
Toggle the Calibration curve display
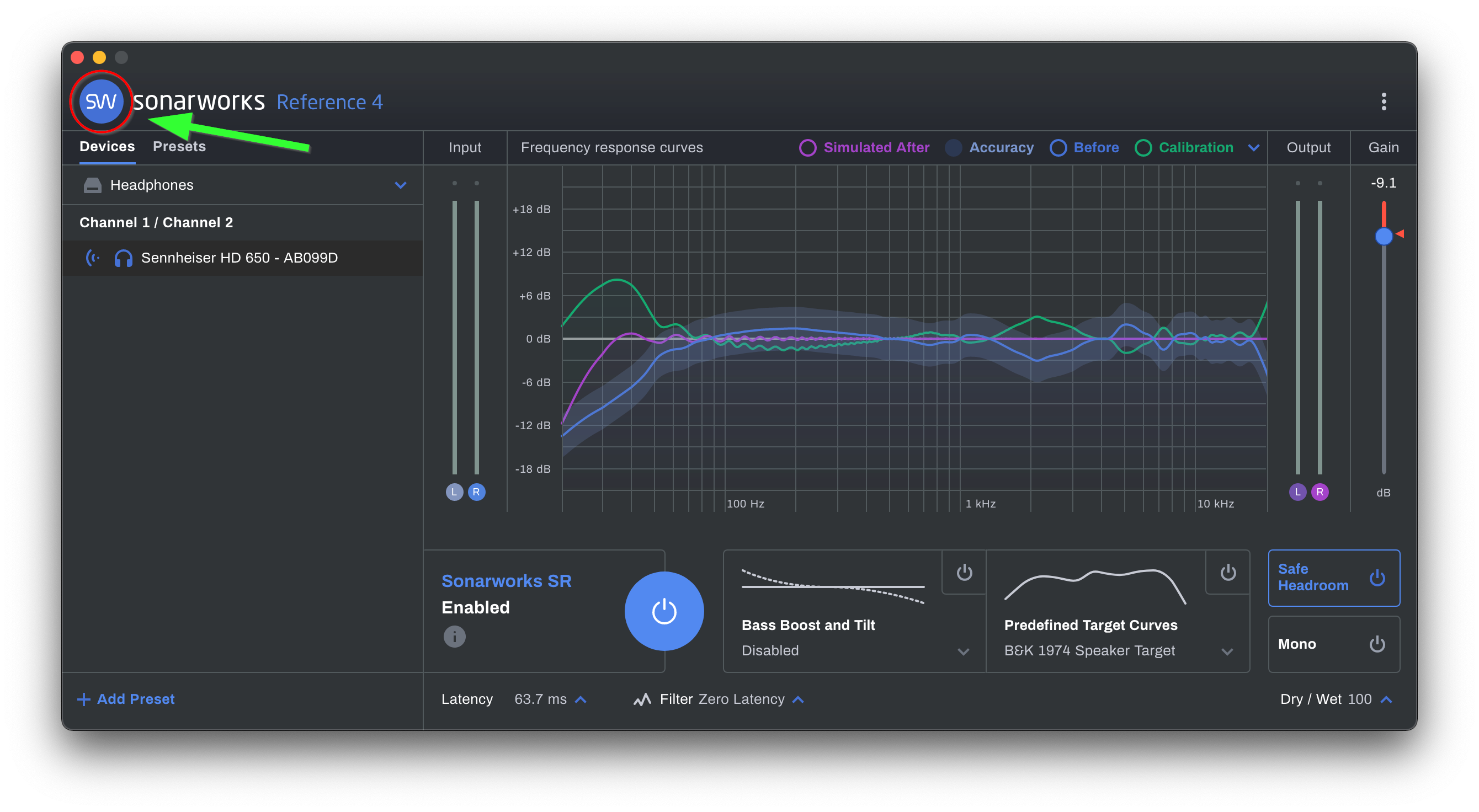point(1184,147)
